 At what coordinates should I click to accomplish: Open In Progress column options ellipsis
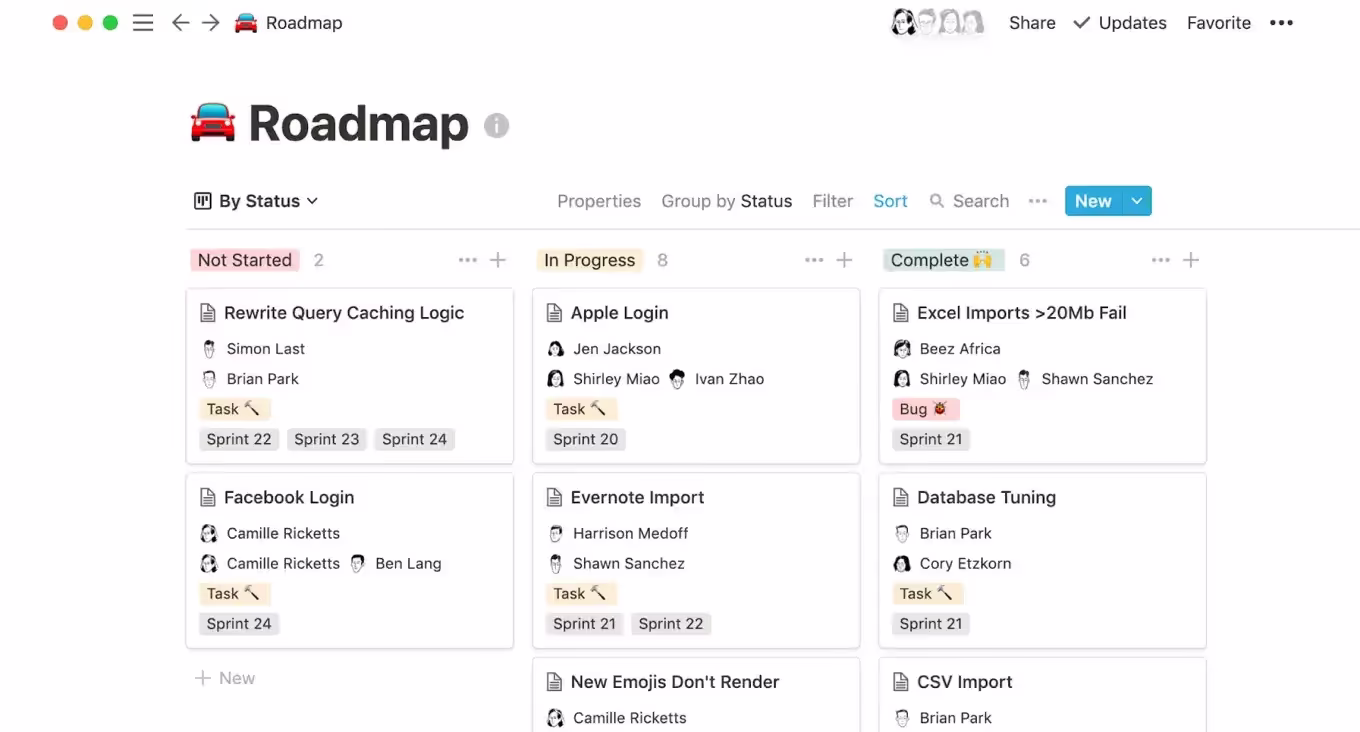pyautogui.click(x=814, y=260)
